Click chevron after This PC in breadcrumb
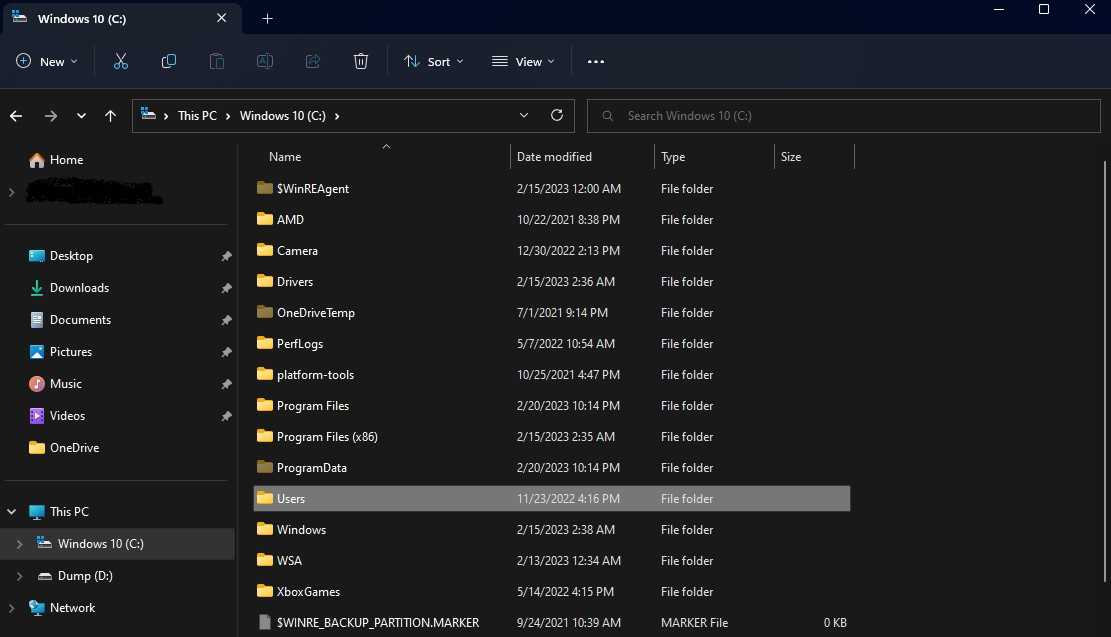1111x637 pixels. coord(227,116)
